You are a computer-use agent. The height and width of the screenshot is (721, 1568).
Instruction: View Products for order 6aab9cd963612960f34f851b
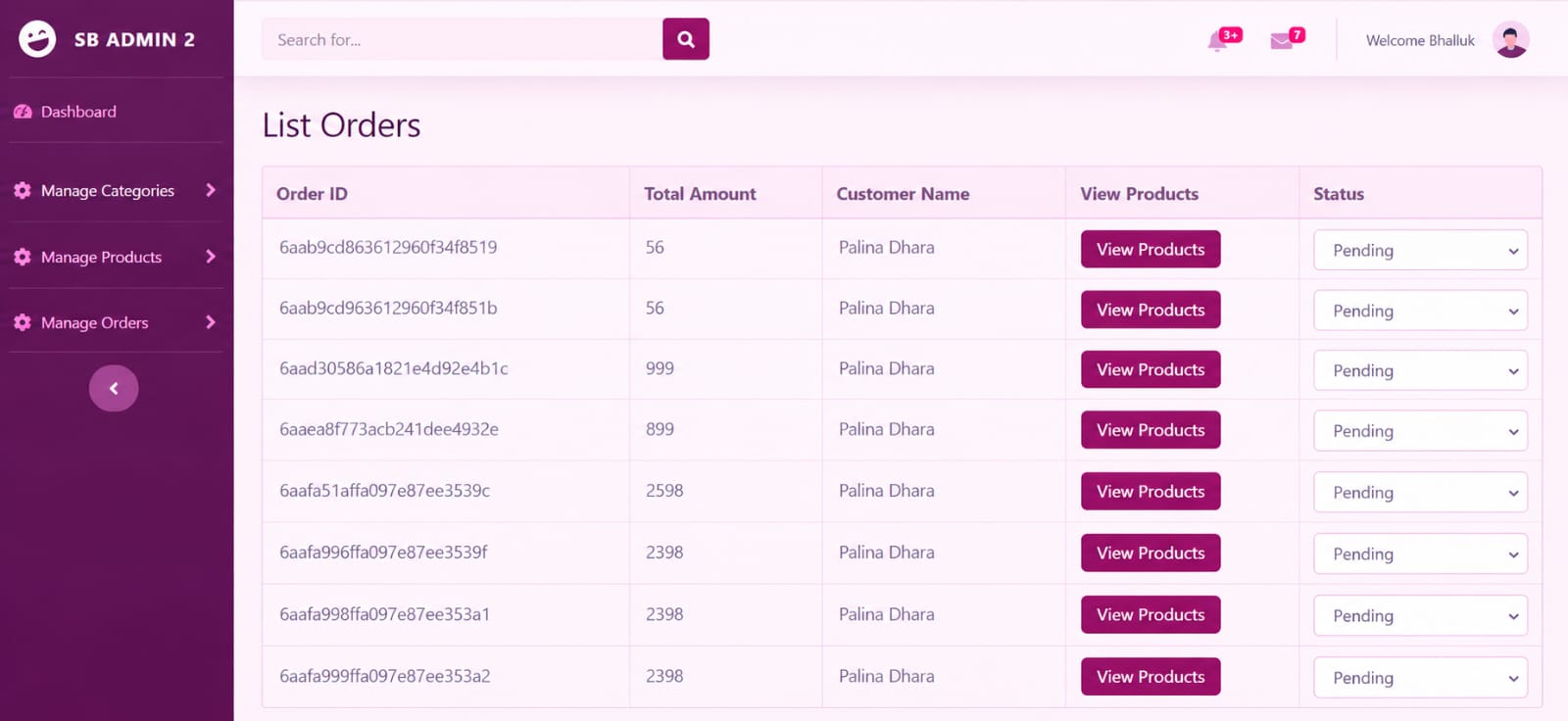pyautogui.click(x=1151, y=310)
